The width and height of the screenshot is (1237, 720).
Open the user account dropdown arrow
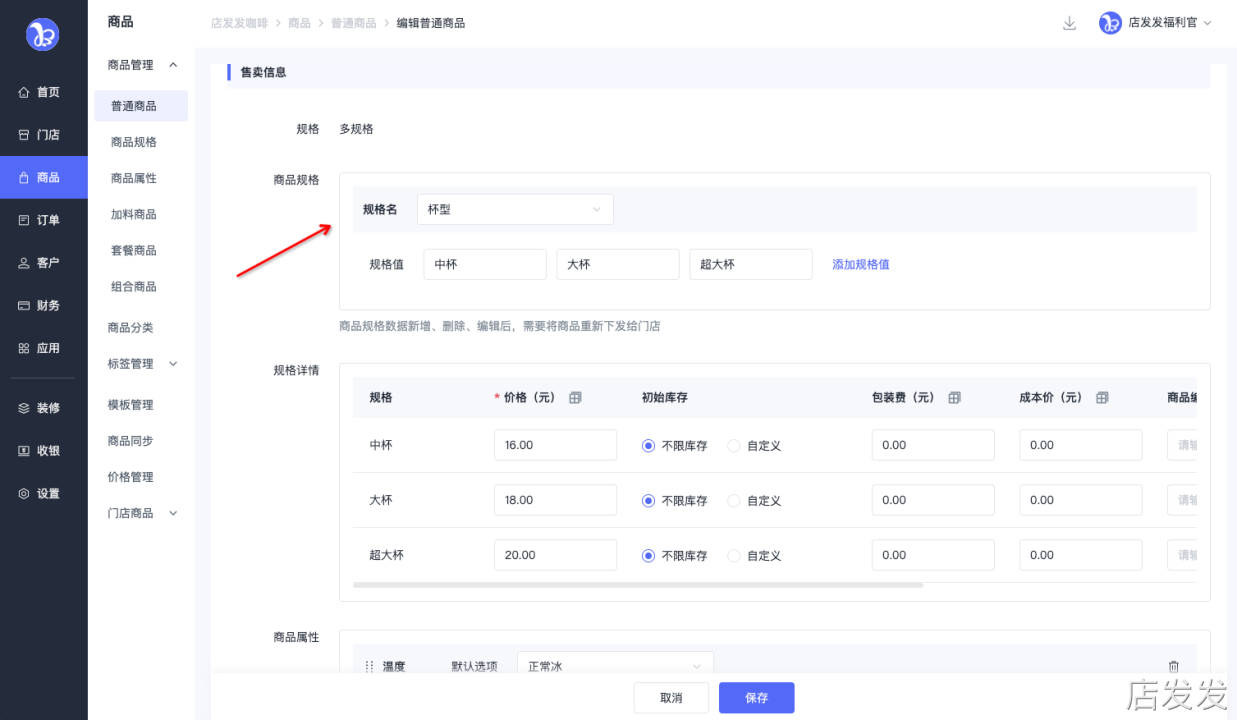pyautogui.click(x=1207, y=23)
